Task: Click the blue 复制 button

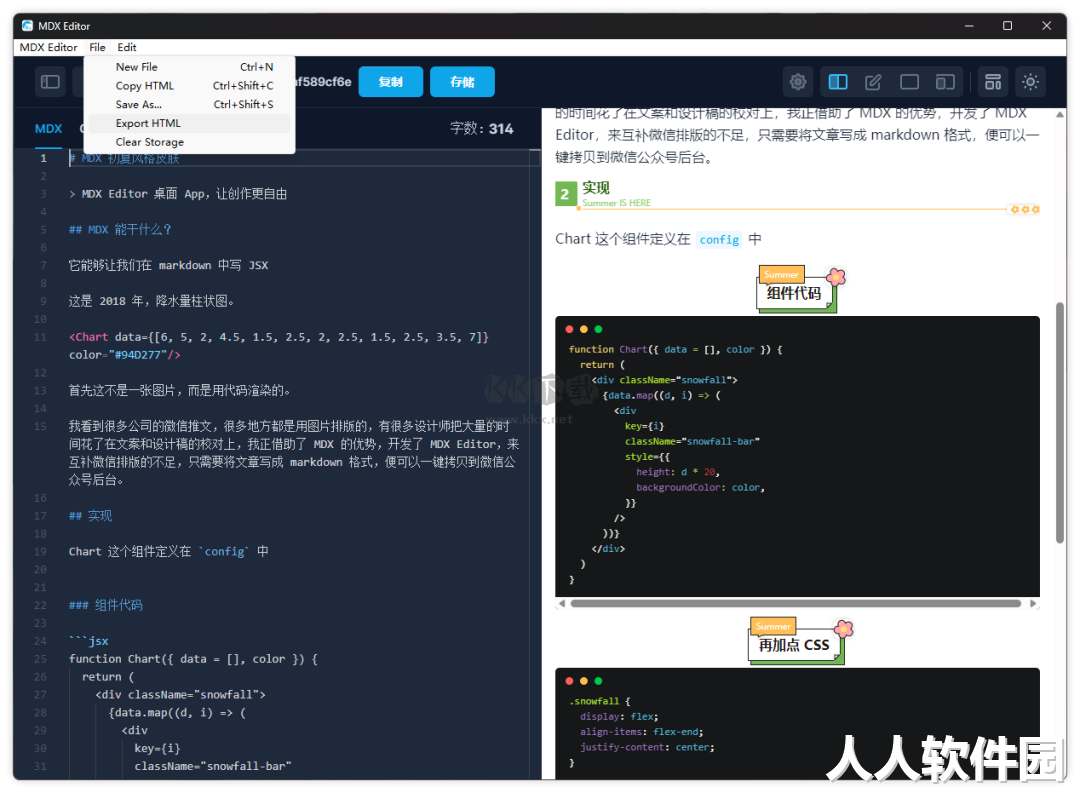Action: coord(391,82)
